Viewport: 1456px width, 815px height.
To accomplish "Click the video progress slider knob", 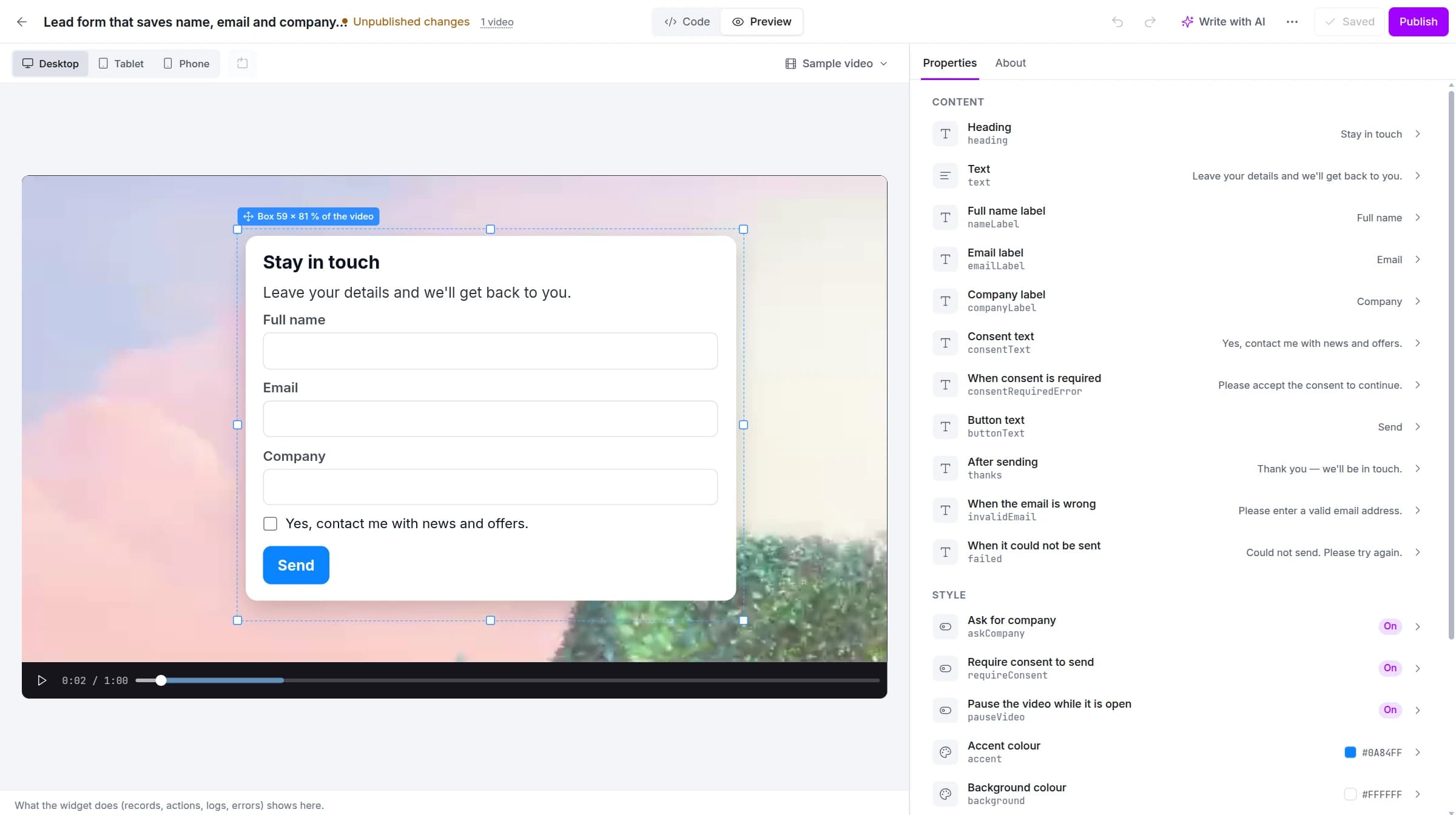I will (161, 680).
